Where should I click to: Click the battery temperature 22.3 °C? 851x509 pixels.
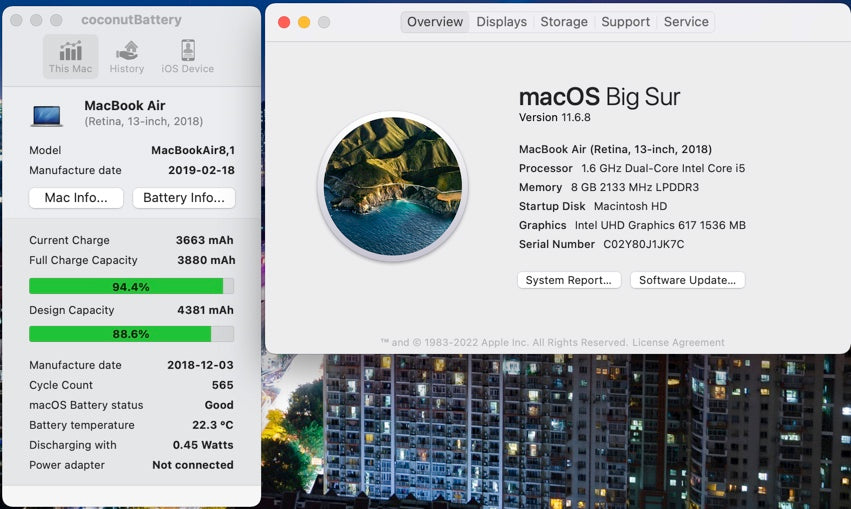(213, 425)
